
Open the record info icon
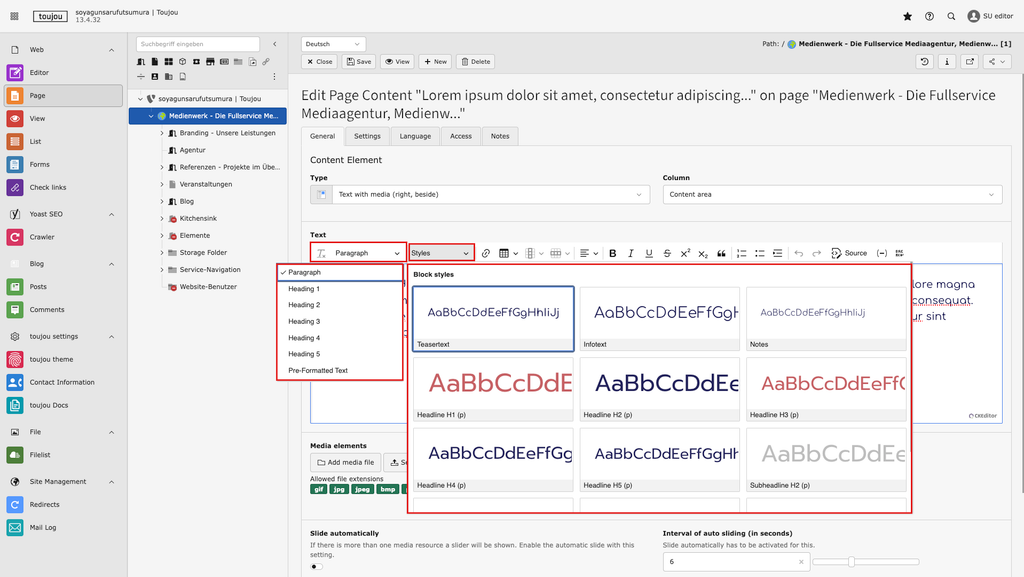(x=947, y=61)
